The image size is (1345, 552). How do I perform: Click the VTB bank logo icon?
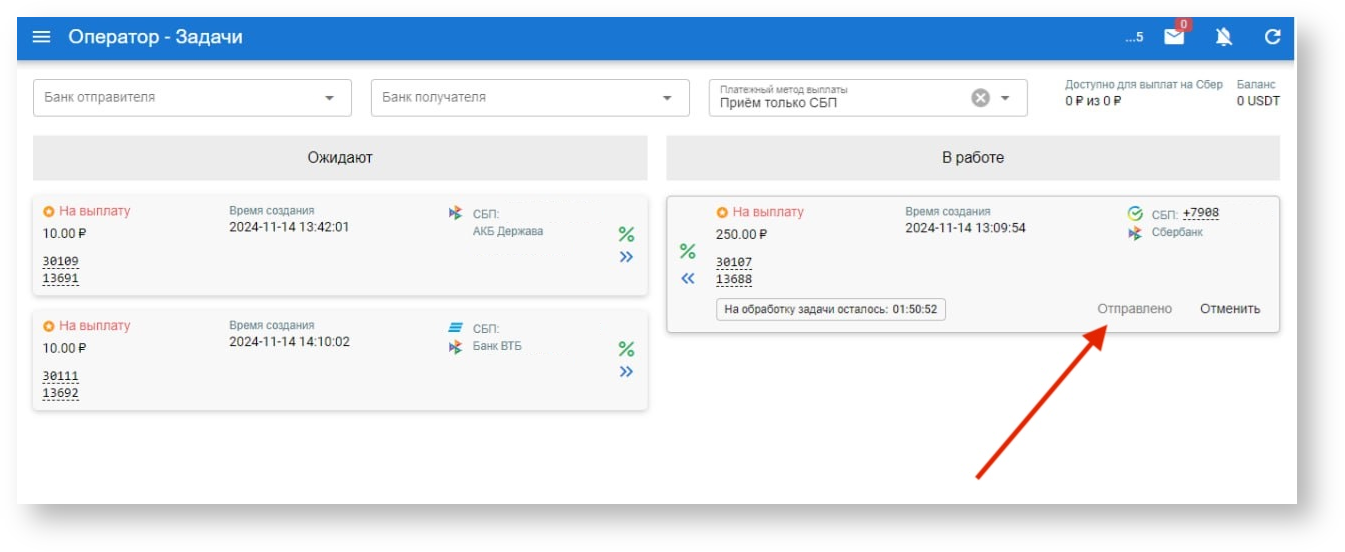click(x=455, y=328)
